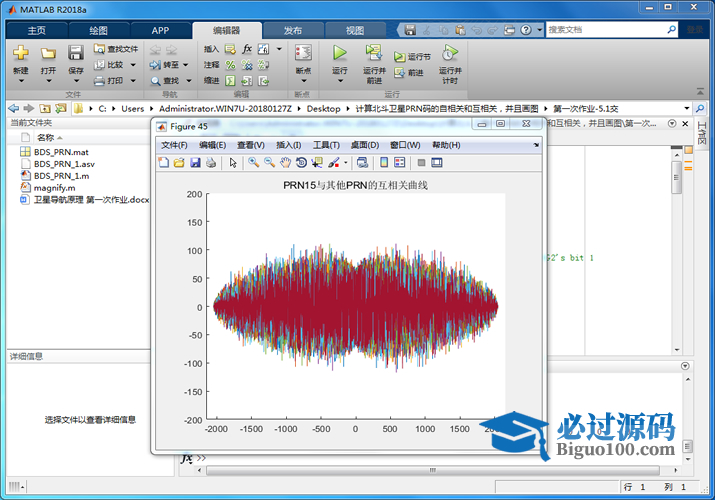The width and height of the screenshot is (715, 500).
Task: Expand the 比较 dropdown arrow
Action: pyautogui.click(x=133, y=65)
